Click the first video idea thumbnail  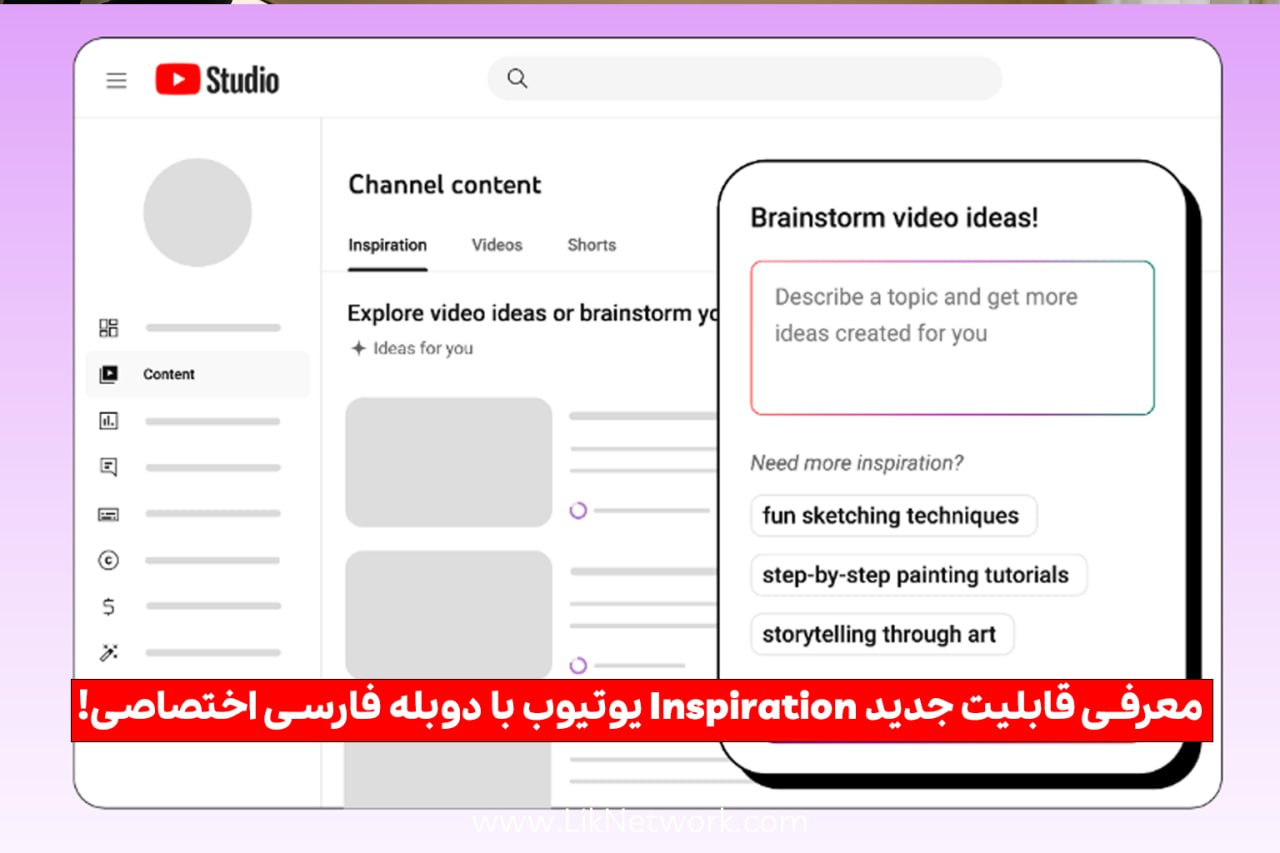(449, 462)
